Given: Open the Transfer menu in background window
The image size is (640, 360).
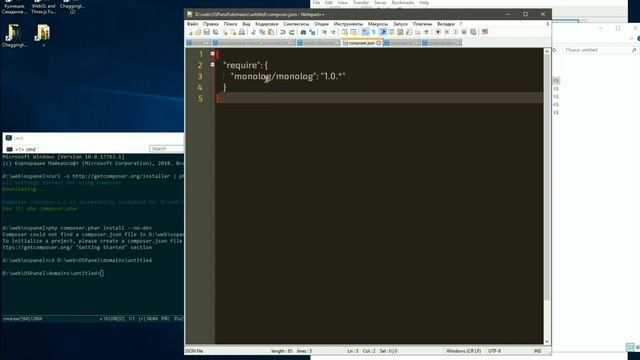Looking at the screenshot, I should pos(361,2).
